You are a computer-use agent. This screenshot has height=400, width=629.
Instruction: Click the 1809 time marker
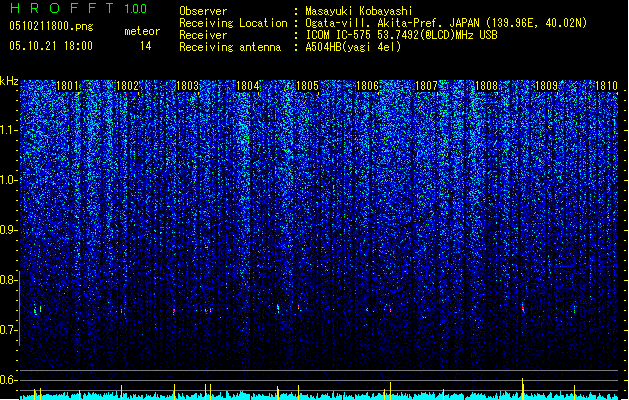click(547, 86)
